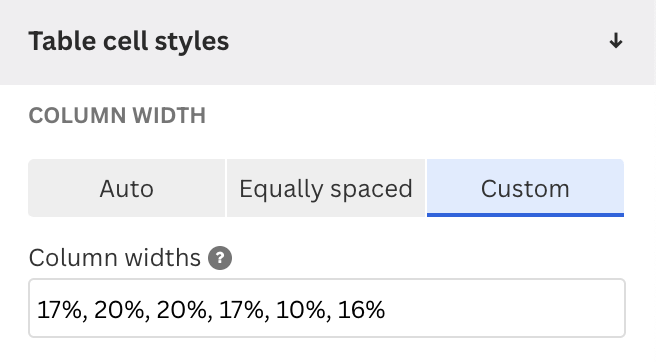The height and width of the screenshot is (364, 656).
Task: Click the Column widths label
Action: 115,258
